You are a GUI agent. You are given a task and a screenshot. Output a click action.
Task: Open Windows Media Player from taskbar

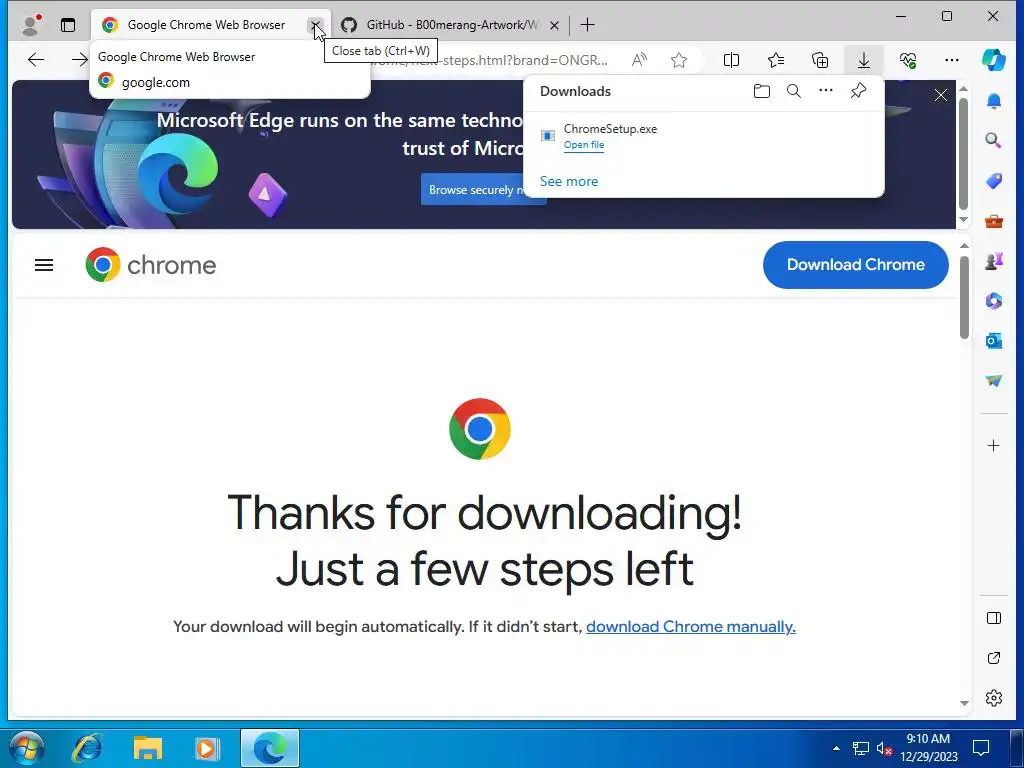tap(207, 748)
